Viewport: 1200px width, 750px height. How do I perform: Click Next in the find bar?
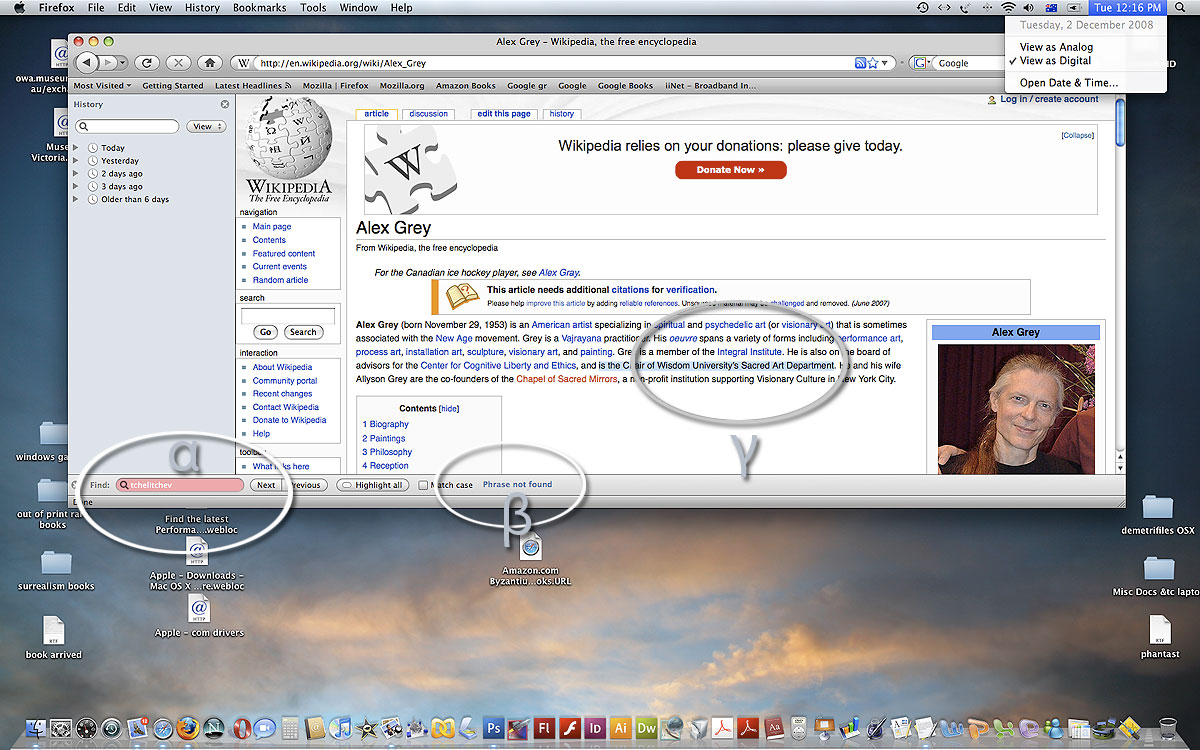[266, 485]
